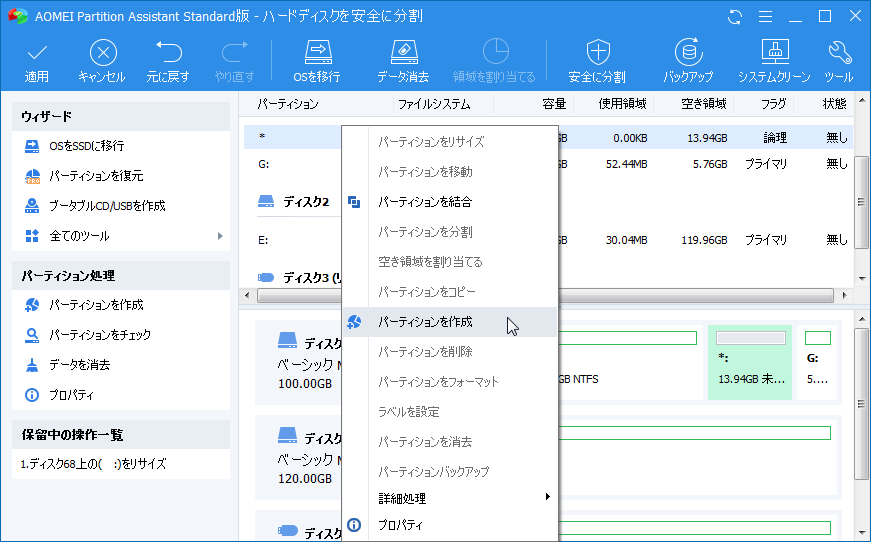Click the キャンセル toolbar icon

[103, 53]
